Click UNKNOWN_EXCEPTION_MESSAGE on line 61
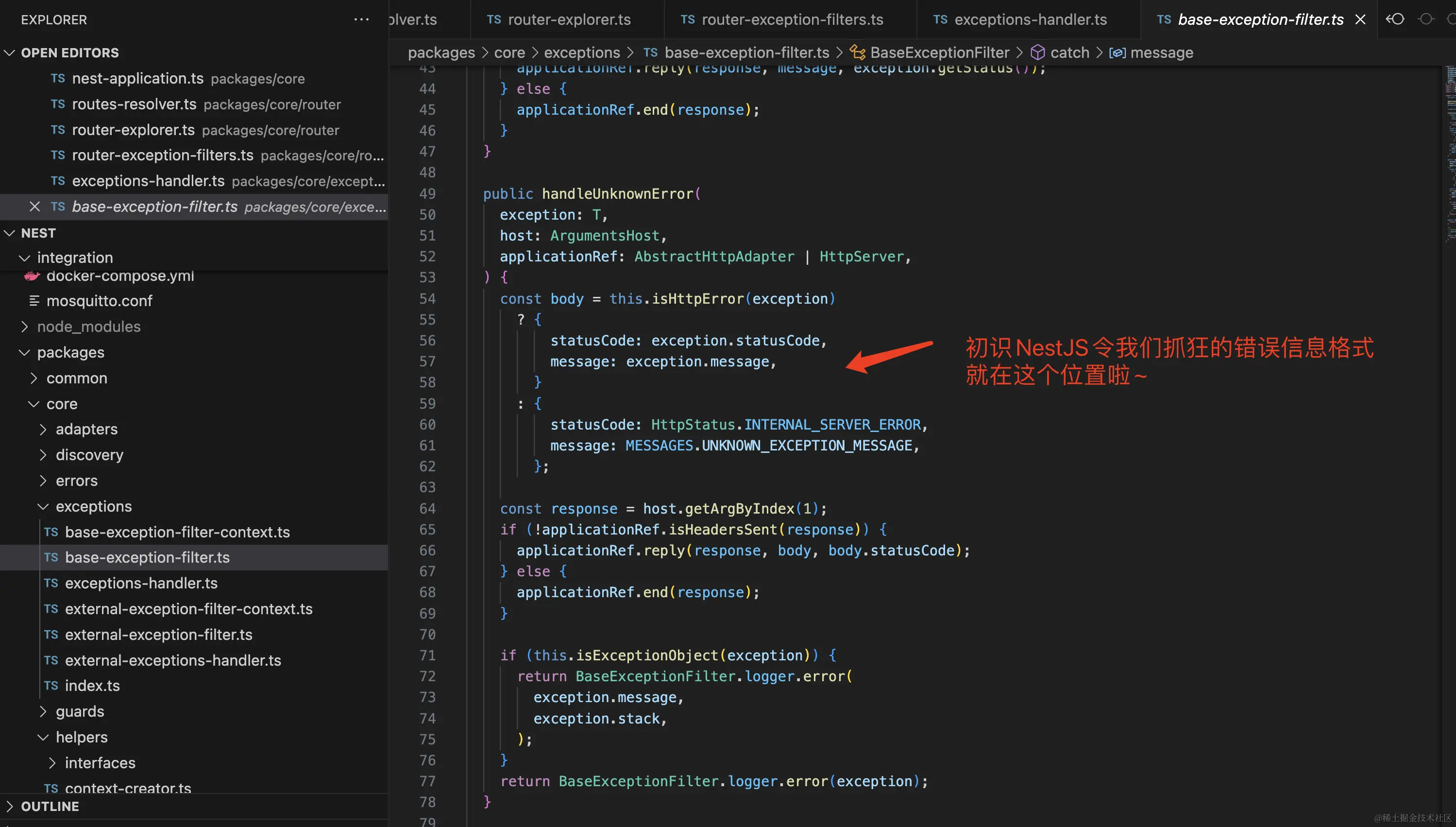Image resolution: width=1456 pixels, height=827 pixels. point(807,445)
